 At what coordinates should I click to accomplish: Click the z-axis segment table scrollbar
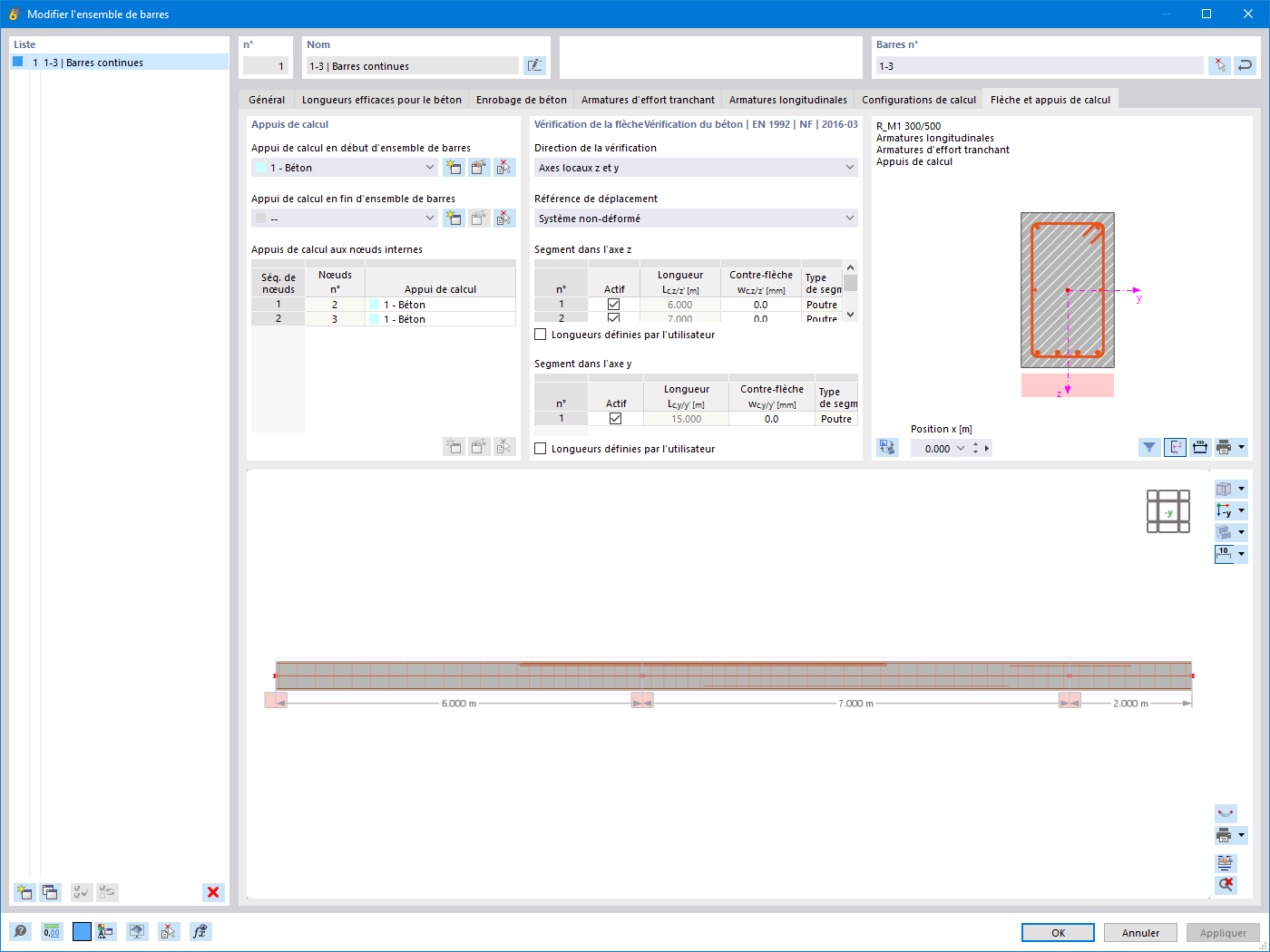850,291
